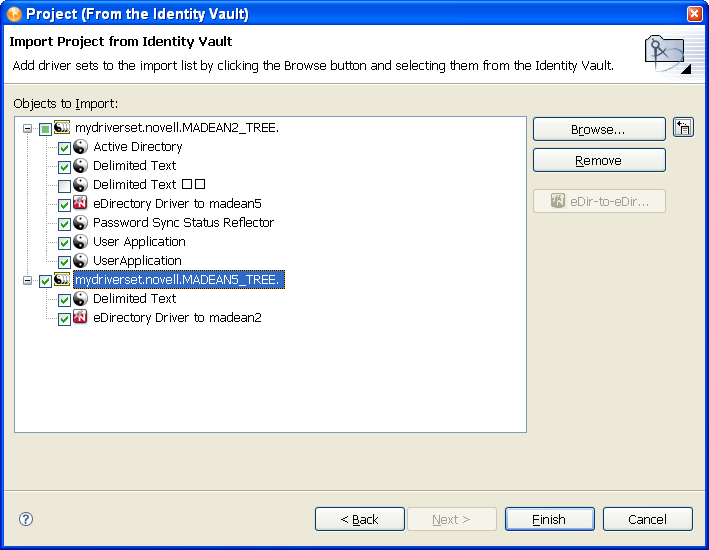Click Finish to import the project
This screenshot has width=709, height=550.
[549, 519]
